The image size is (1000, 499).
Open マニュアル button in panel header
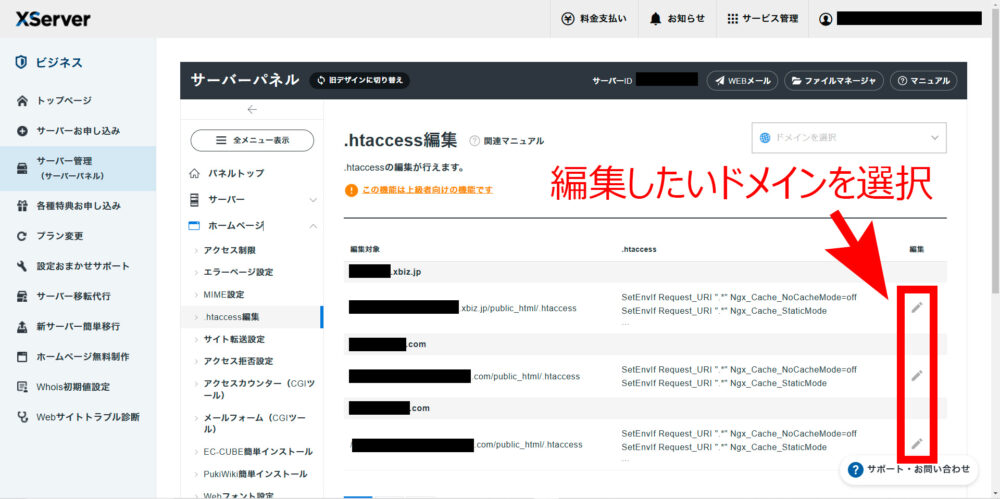tap(923, 81)
